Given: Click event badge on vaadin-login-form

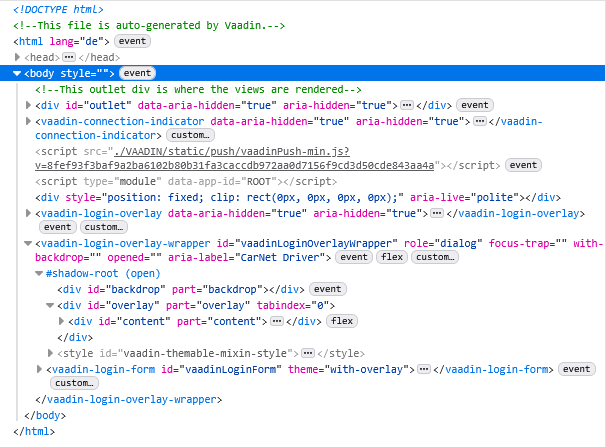Looking at the screenshot, I should tap(576, 369).
